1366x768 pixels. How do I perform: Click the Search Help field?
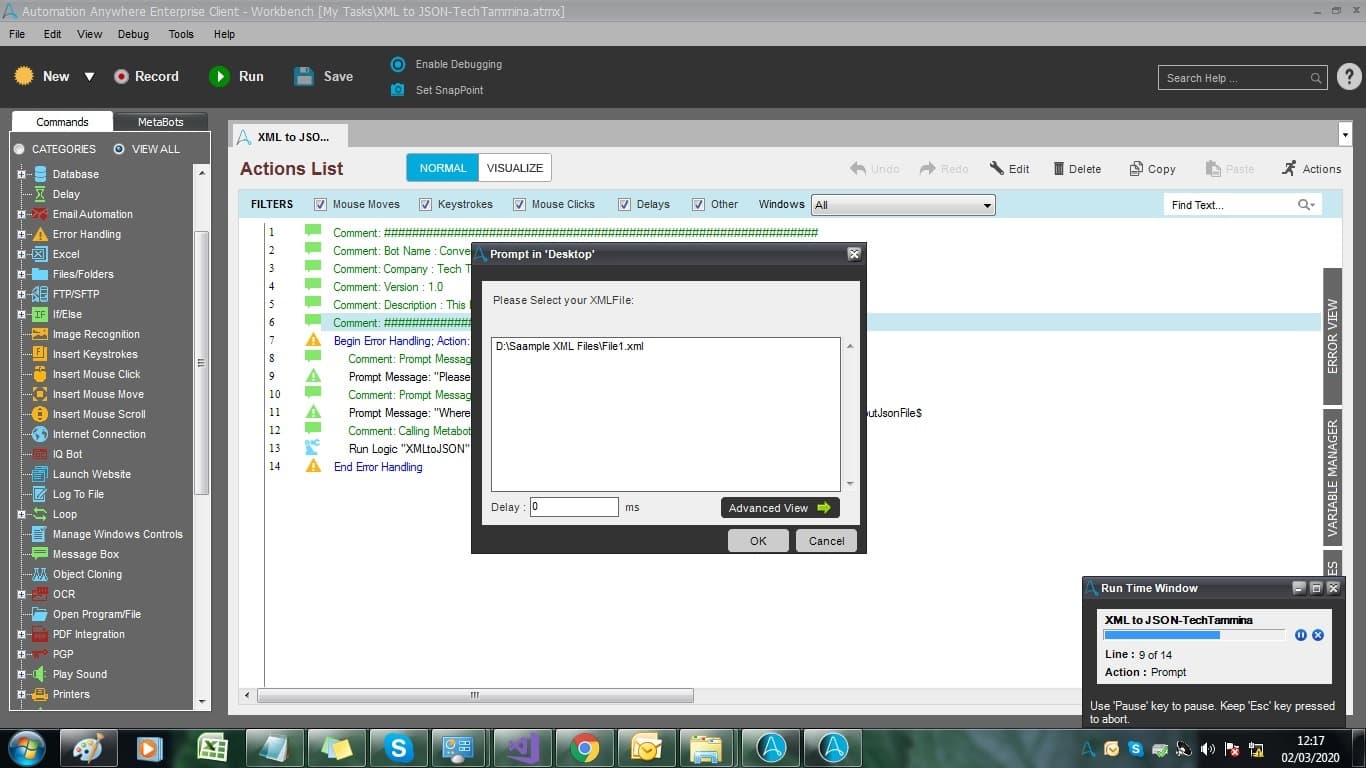click(1244, 78)
